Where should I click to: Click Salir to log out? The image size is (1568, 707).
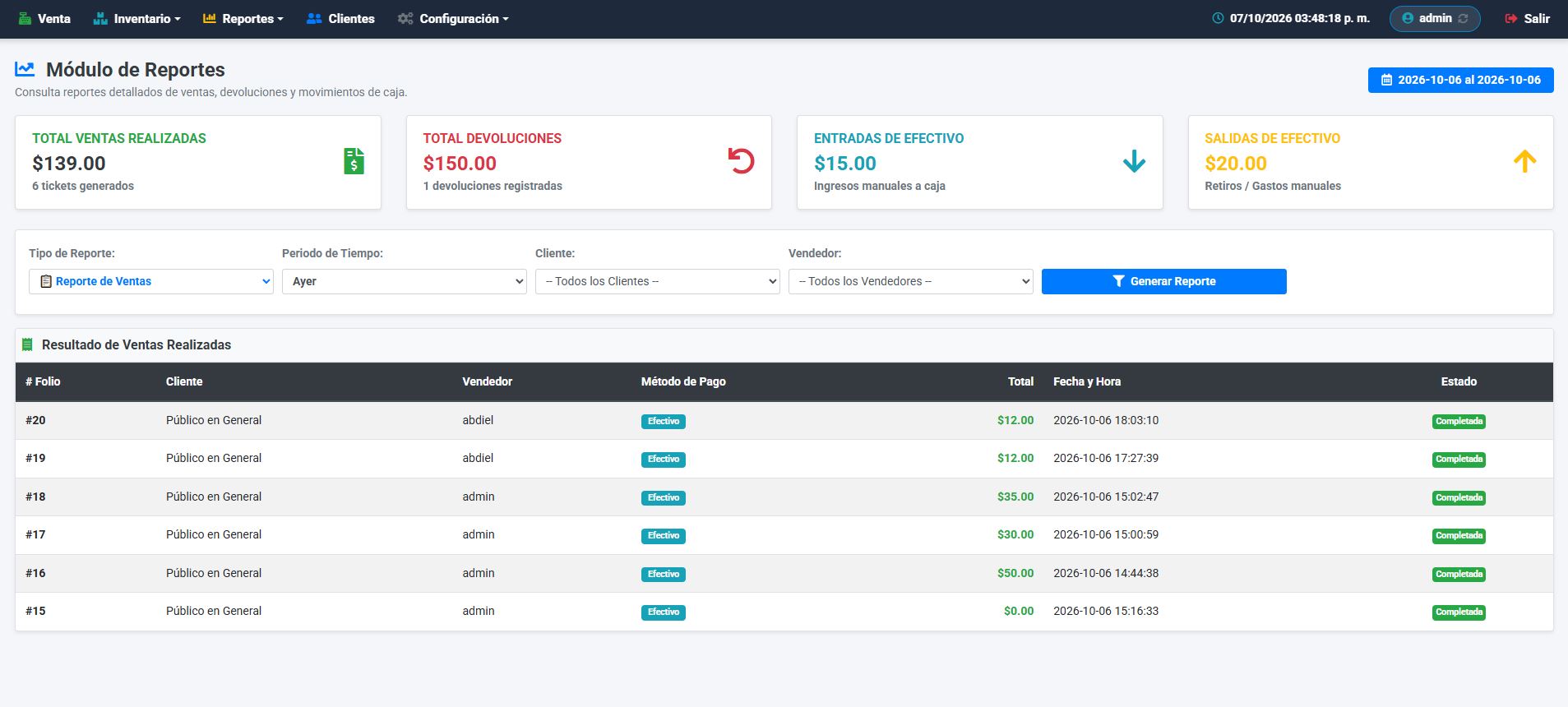pyautogui.click(x=1528, y=19)
